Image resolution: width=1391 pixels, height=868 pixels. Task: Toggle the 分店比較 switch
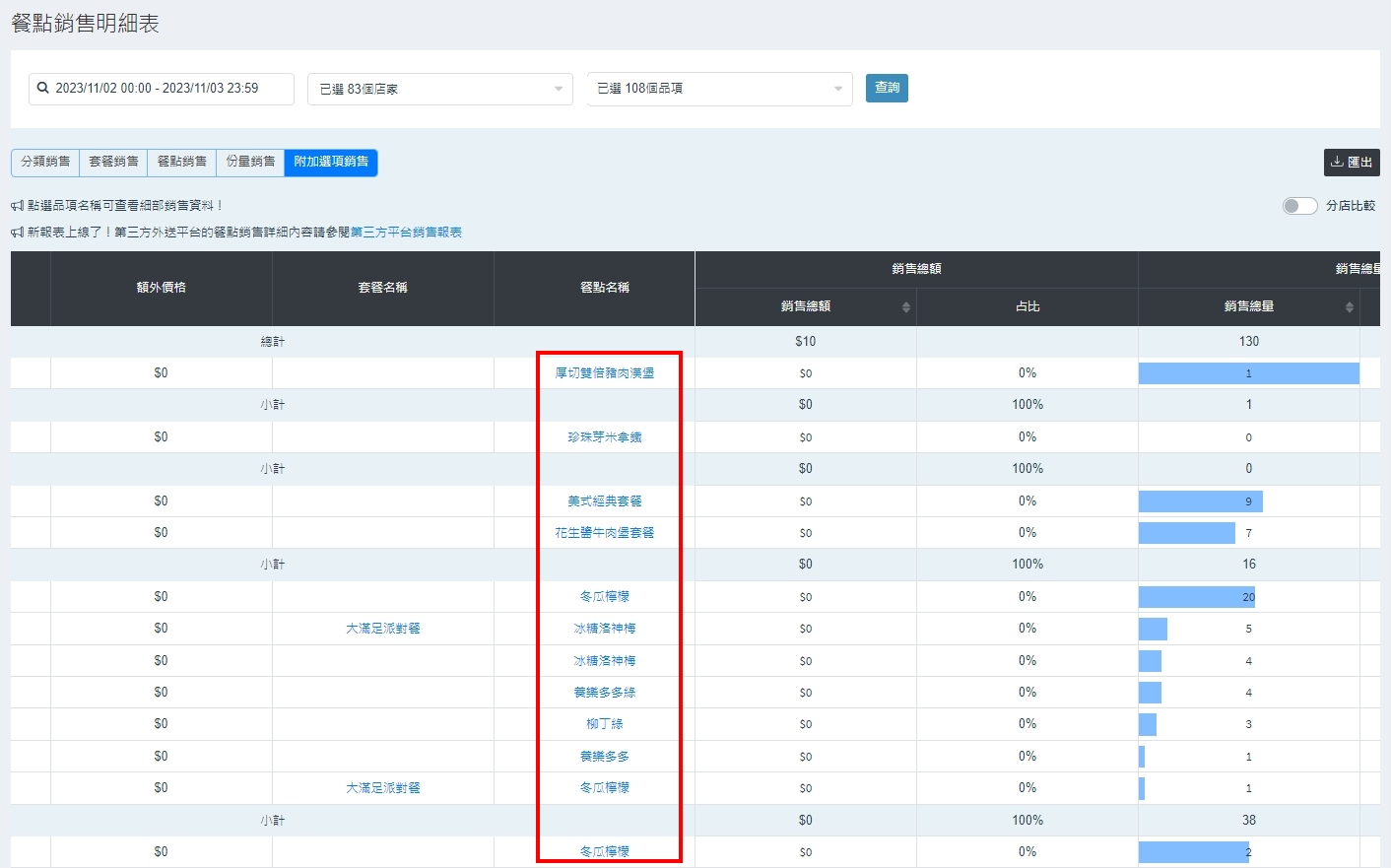[1299, 206]
